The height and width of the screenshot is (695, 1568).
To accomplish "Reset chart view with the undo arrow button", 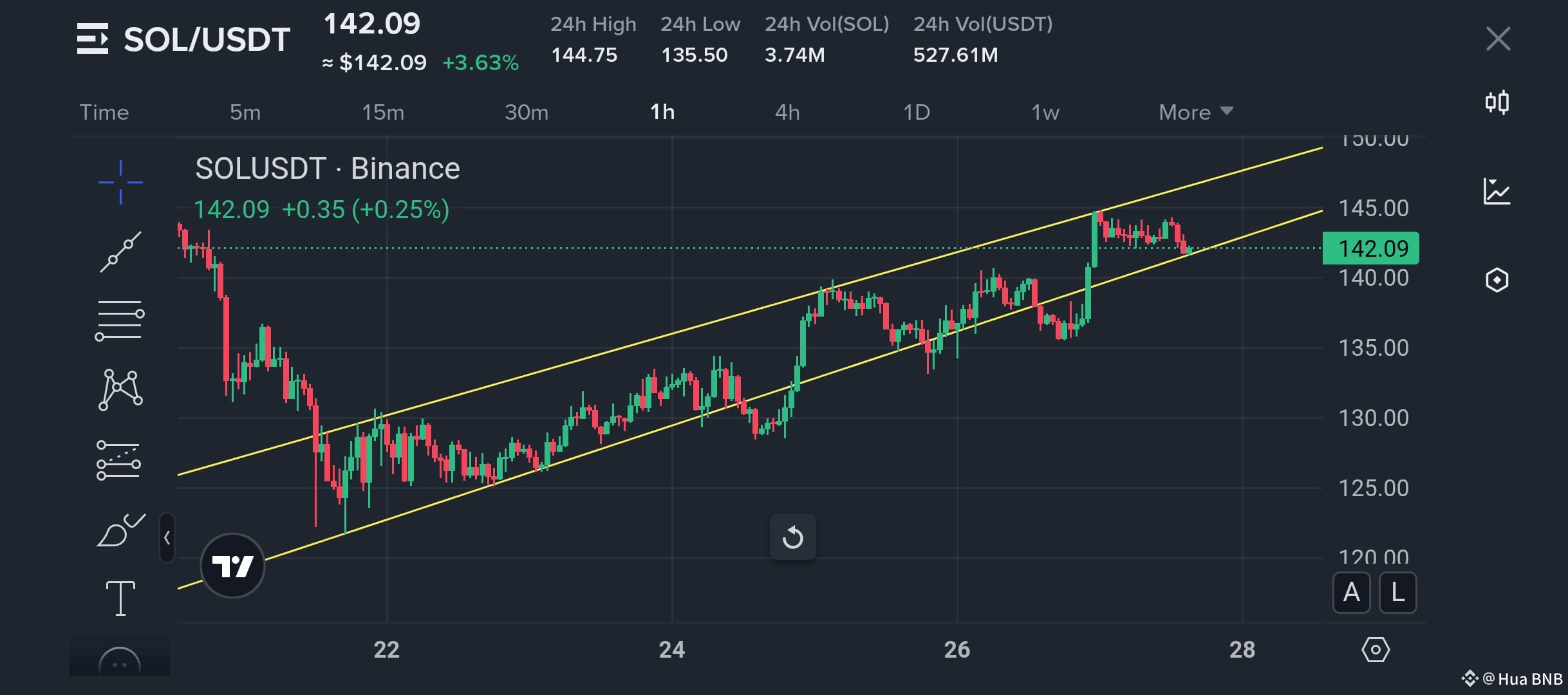I will (x=793, y=537).
